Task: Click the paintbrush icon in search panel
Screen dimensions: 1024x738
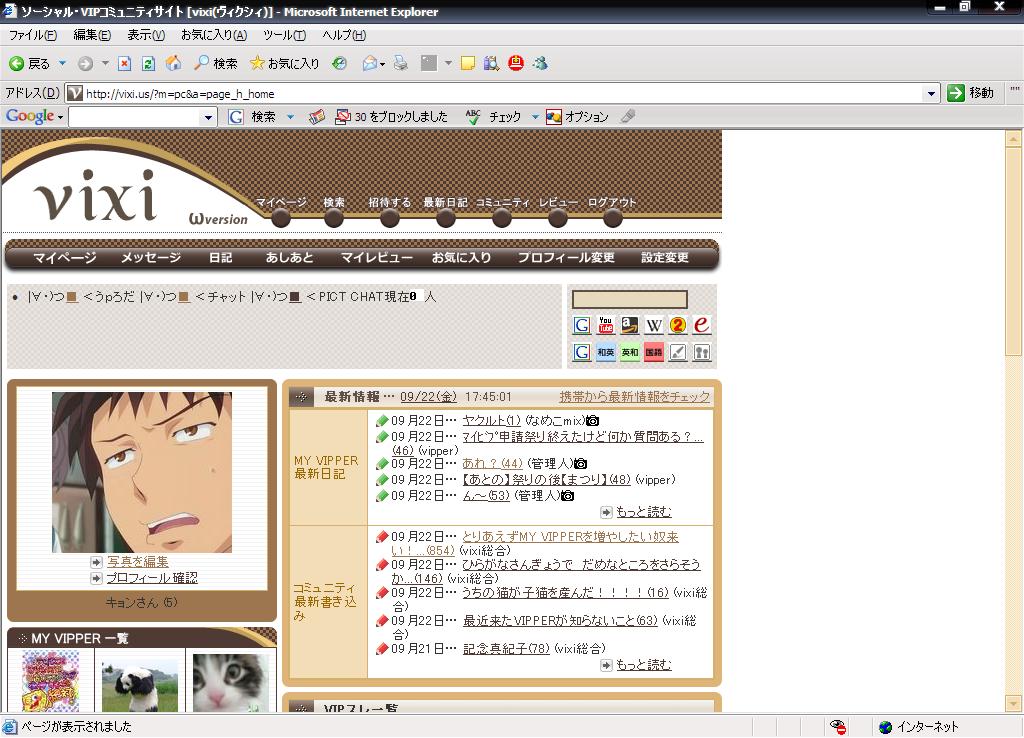Action: [x=678, y=353]
